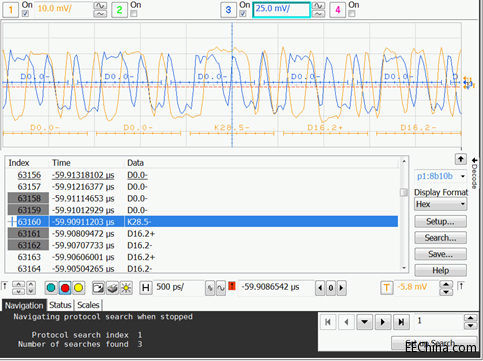Screen dimensions: 483x361
Task: Click the red circle stop button
Action: point(65,288)
